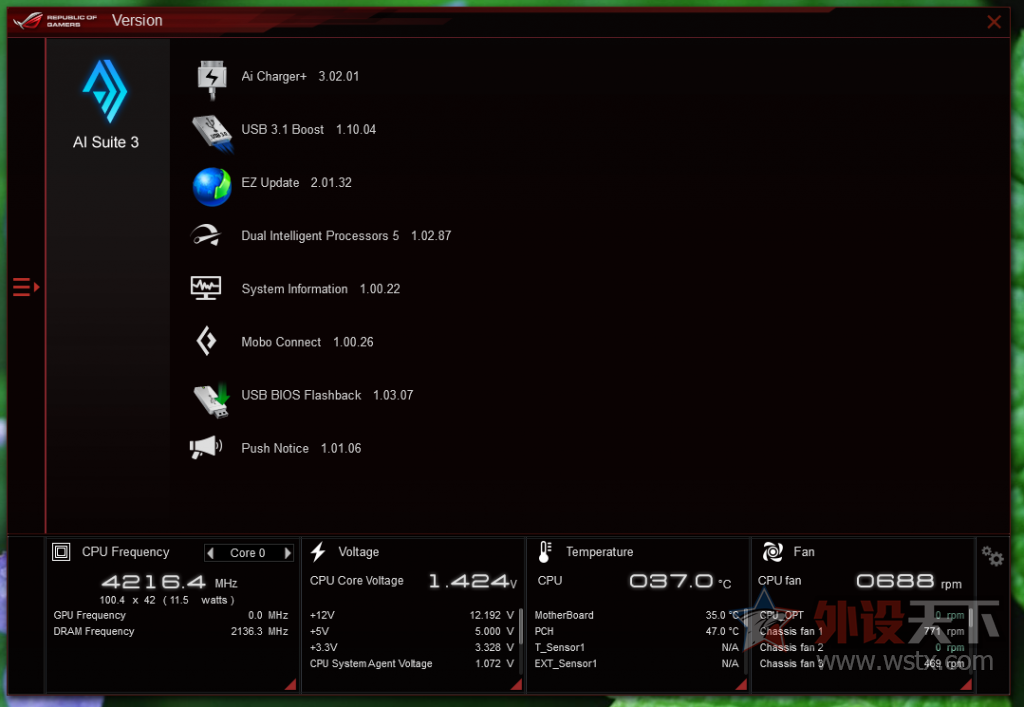Click the EZ Update globe icon
The image size is (1024, 707).
pyautogui.click(x=212, y=187)
